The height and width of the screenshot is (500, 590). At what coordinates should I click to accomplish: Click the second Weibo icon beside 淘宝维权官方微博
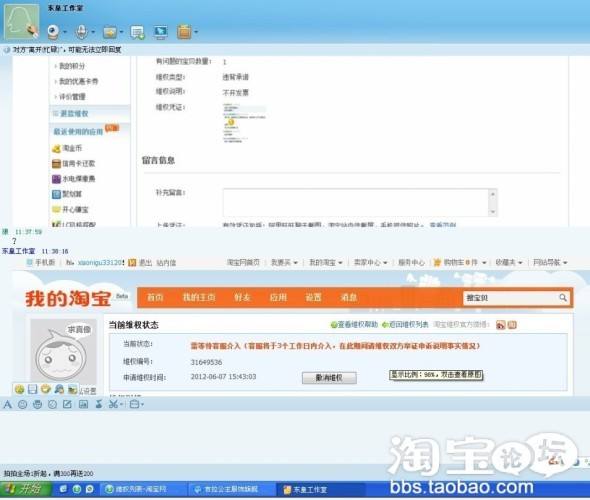[x=512, y=325]
